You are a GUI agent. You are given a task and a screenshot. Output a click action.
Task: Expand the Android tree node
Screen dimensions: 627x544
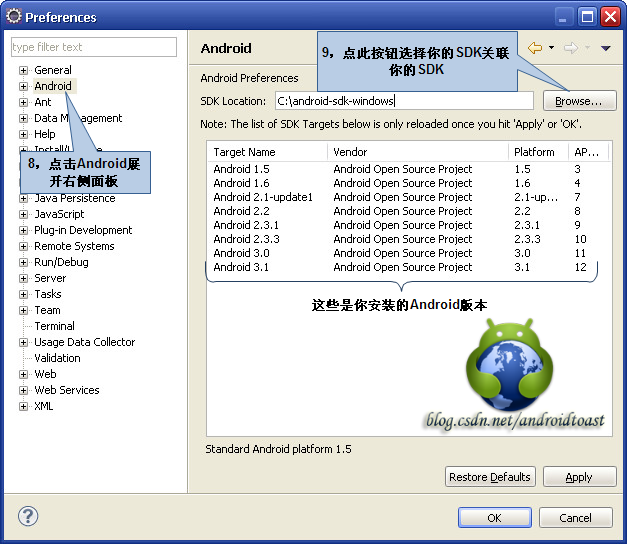click(23, 86)
